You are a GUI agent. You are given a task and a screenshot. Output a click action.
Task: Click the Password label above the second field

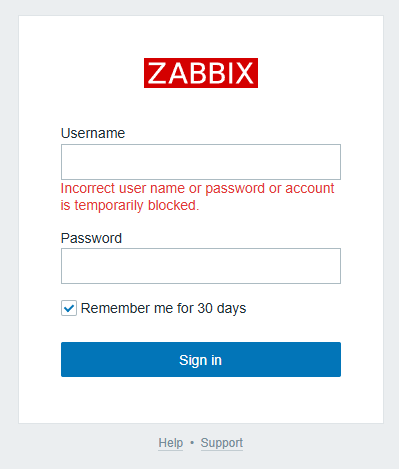(91, 238)
